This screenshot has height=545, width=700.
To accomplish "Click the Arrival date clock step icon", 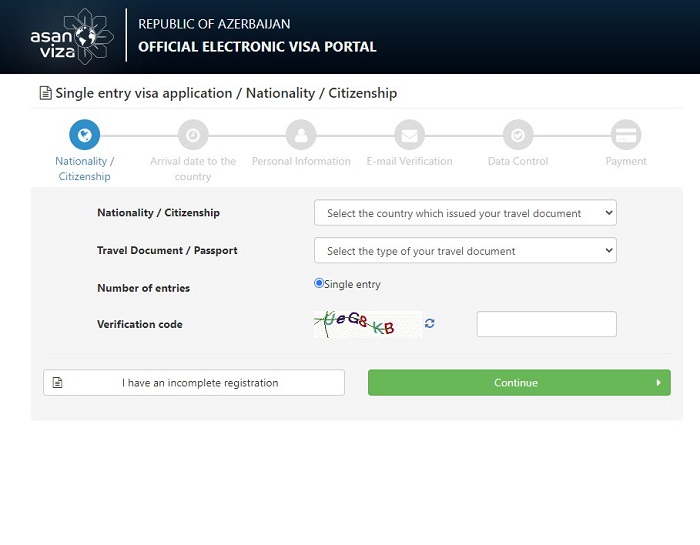I will [193, 135].
